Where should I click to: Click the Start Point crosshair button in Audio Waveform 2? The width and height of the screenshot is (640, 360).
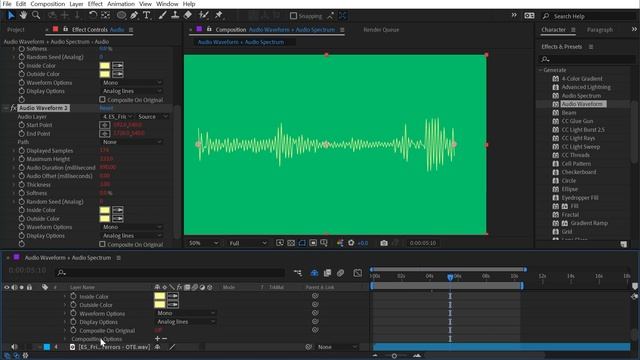[x=105, y=125]
